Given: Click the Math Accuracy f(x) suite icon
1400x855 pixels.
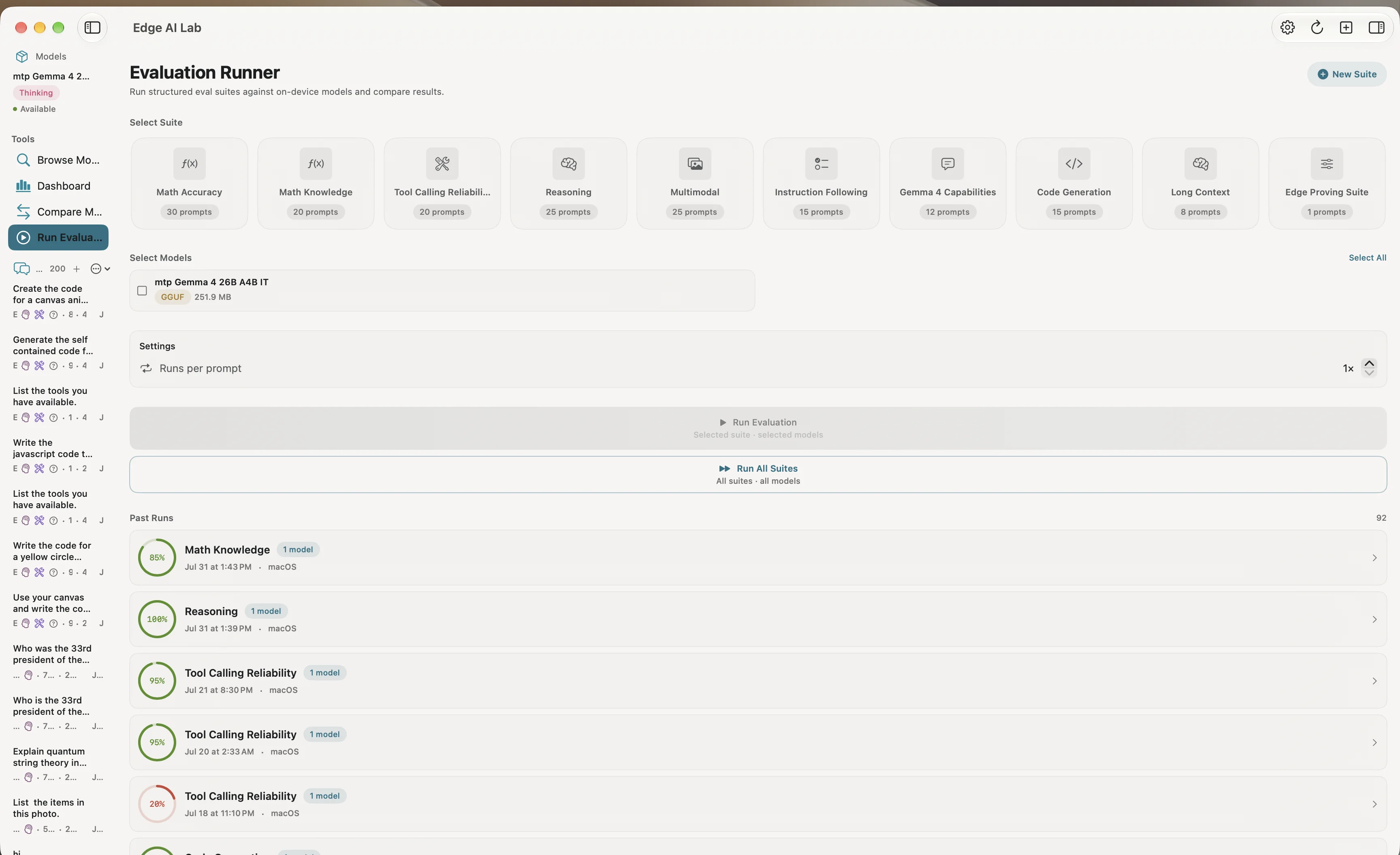Looking at the screenshot, I should point(189,164).
